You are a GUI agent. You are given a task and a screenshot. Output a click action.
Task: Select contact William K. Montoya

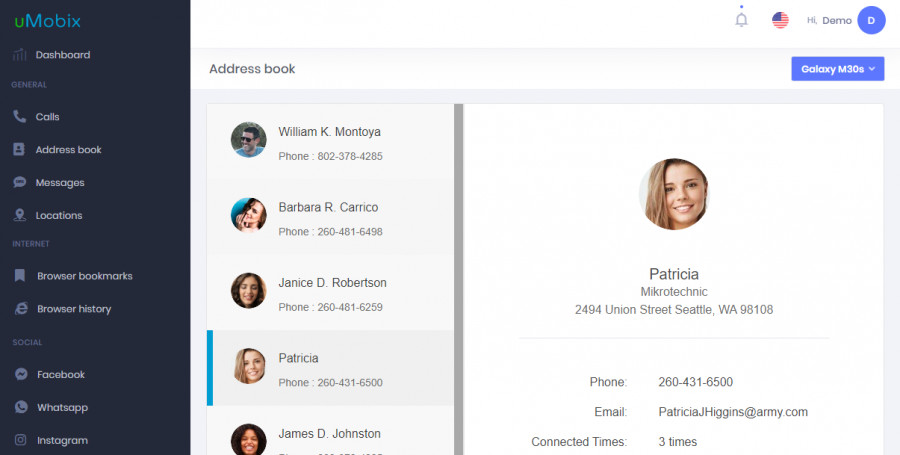[x=330, y=142]
